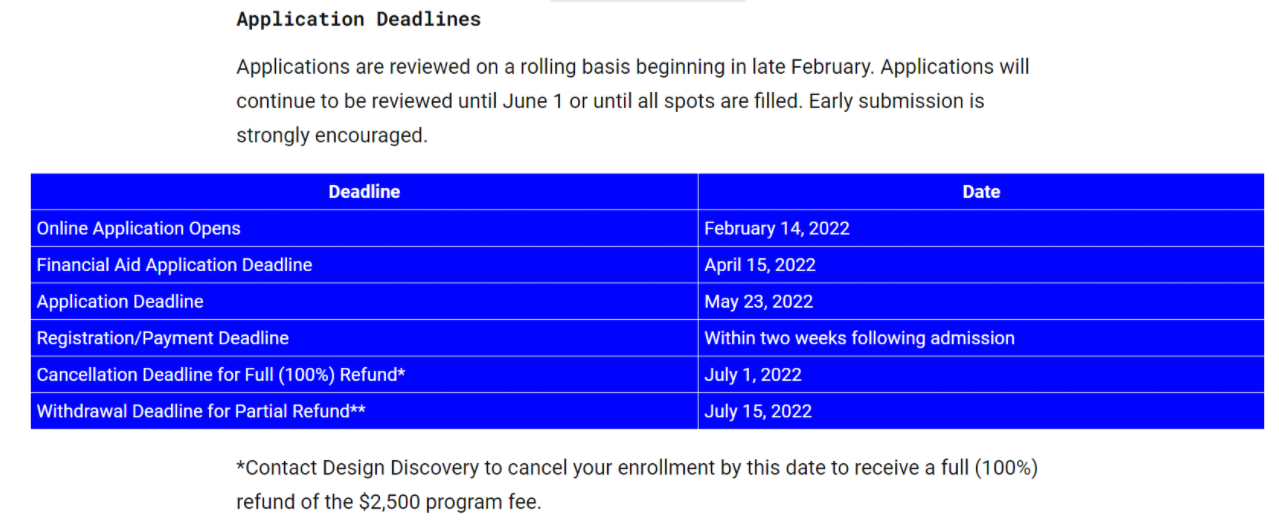The width and height of the screenshot is (1279, 531).
Task: Select the Registration/Payment Deadline cell
Action: pyautogui.click(x=163, y=338)
